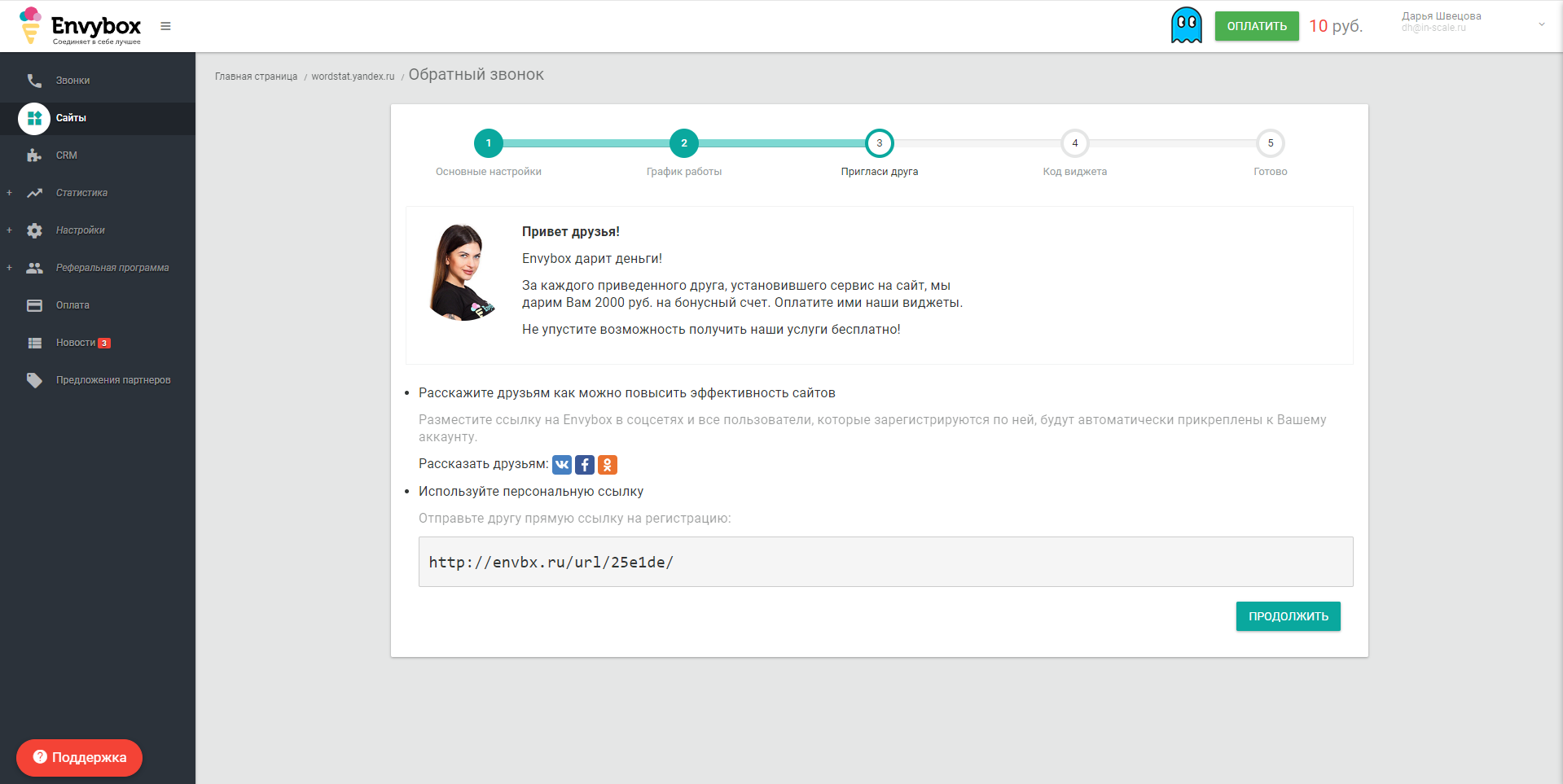
Task: Jump to step 4 Код виджета
Action: [x=1075, y=143]
